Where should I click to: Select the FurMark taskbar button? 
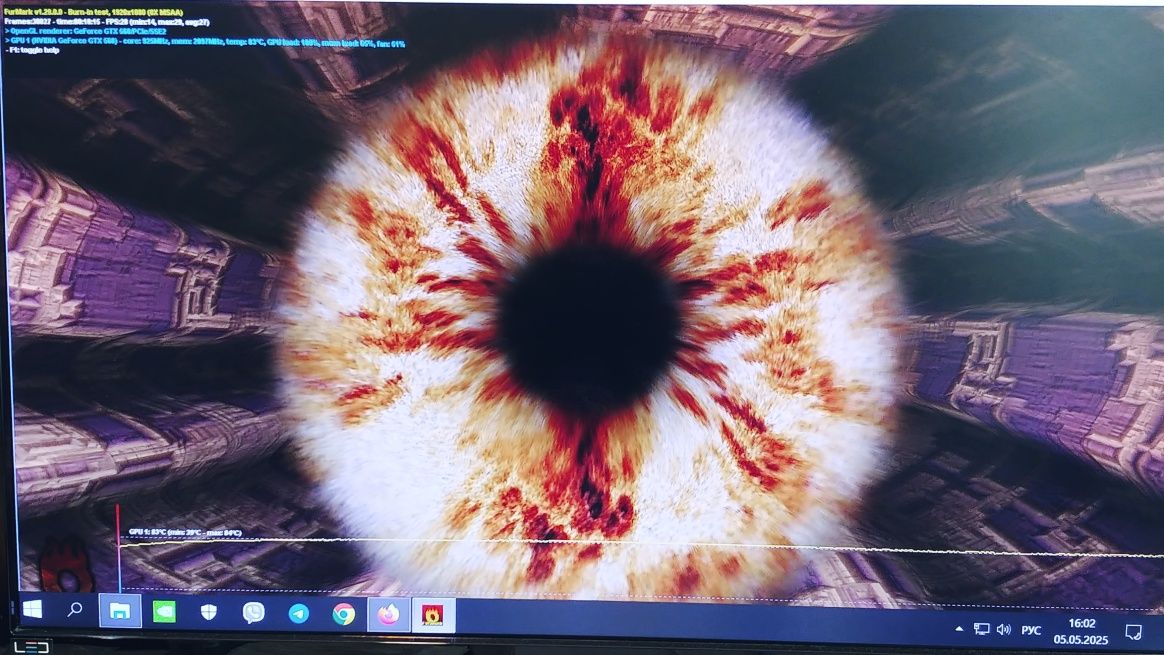(x=433, y=616)
